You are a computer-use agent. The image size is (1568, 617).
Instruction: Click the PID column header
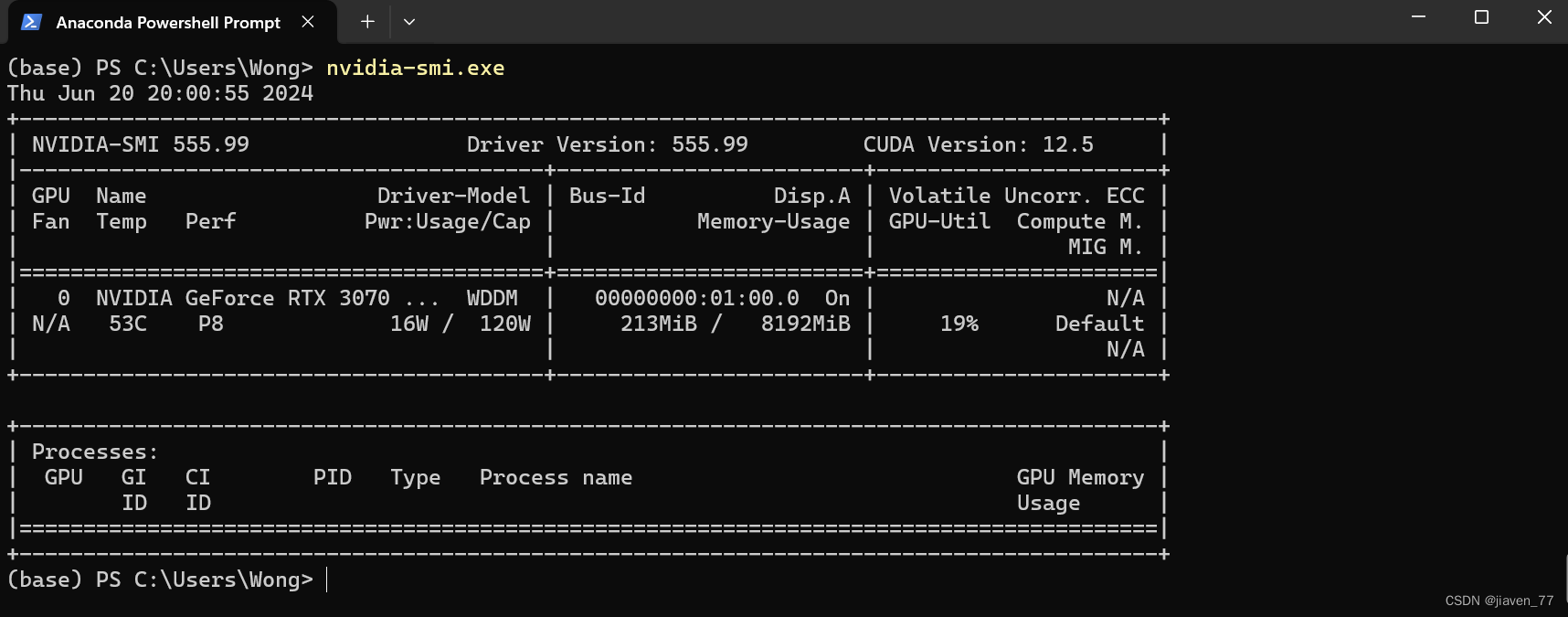pos(333,477)
